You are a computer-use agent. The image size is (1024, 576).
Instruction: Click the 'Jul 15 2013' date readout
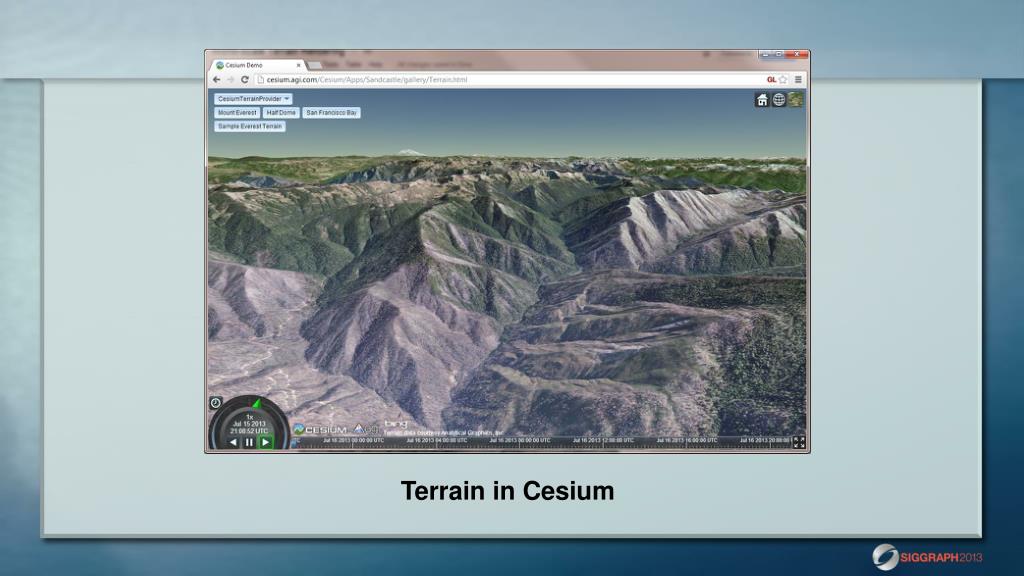click(249, 424)
